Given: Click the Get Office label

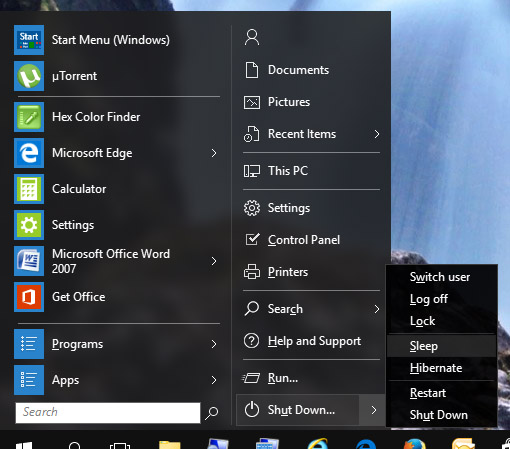Looking at the screenshot, I should pyautogui.click(x=78, y=297).
